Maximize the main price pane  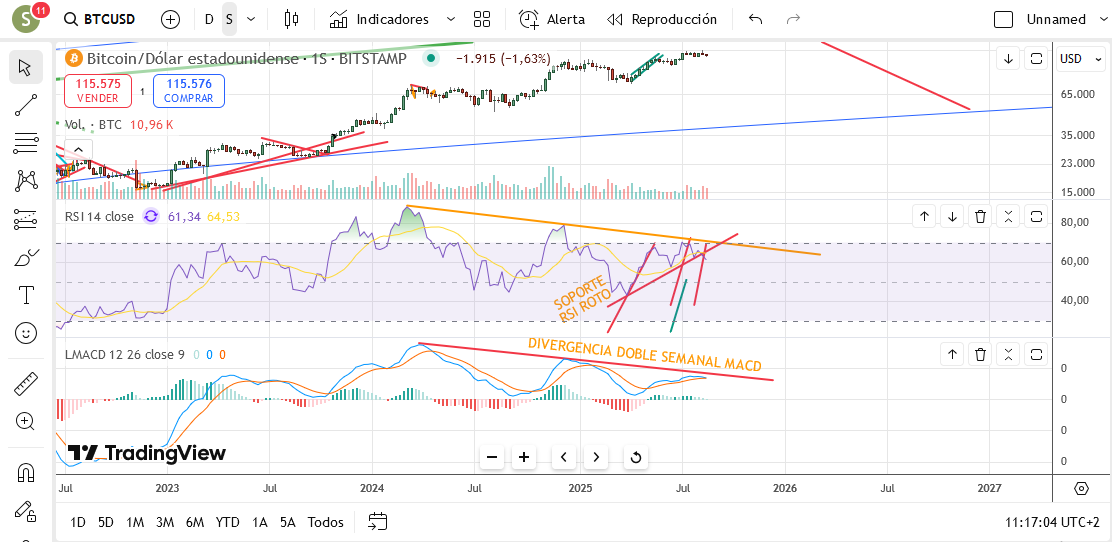[x=1036, y=59]
